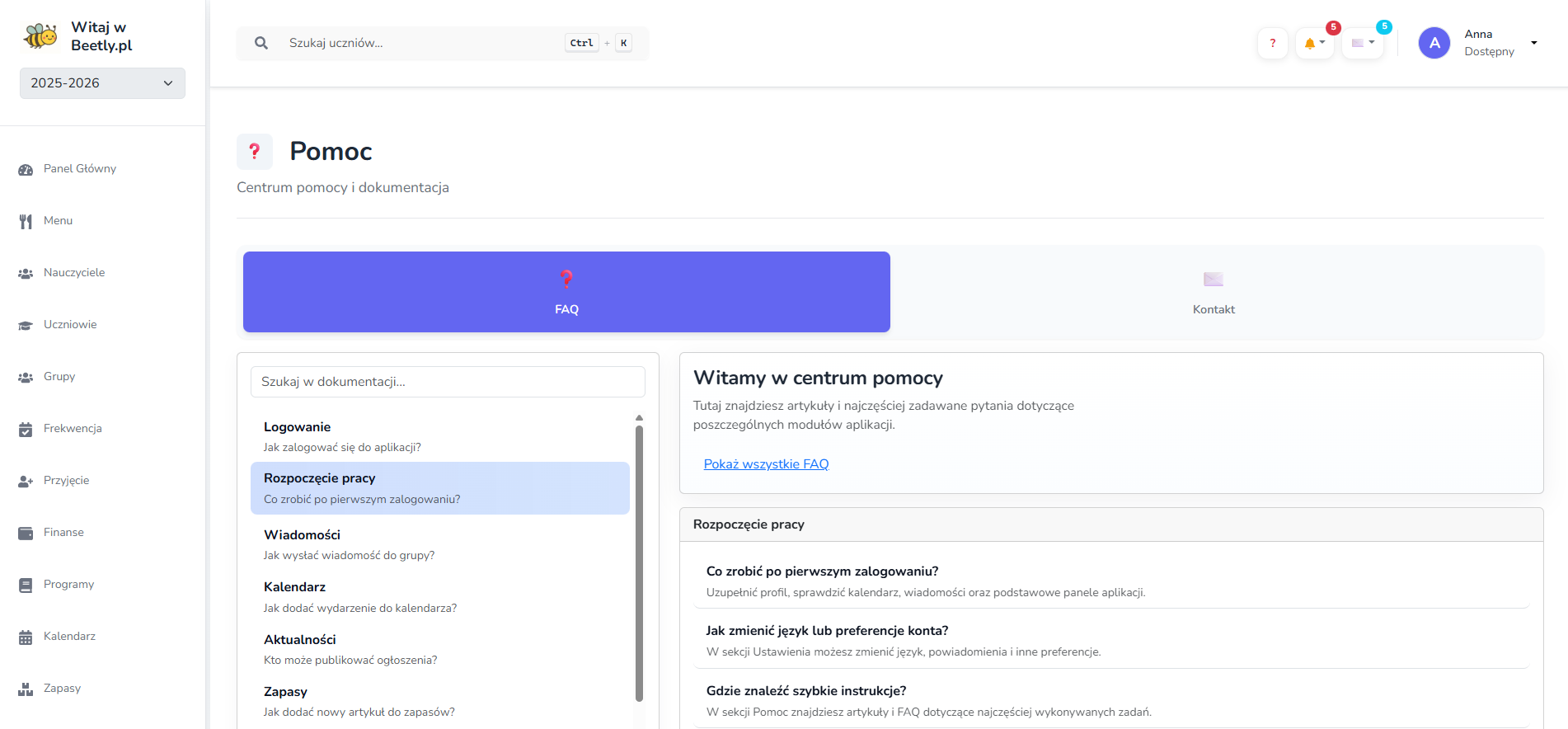Open notifications bell dropdown
1568x729 pixels.
pos(1314,43)
